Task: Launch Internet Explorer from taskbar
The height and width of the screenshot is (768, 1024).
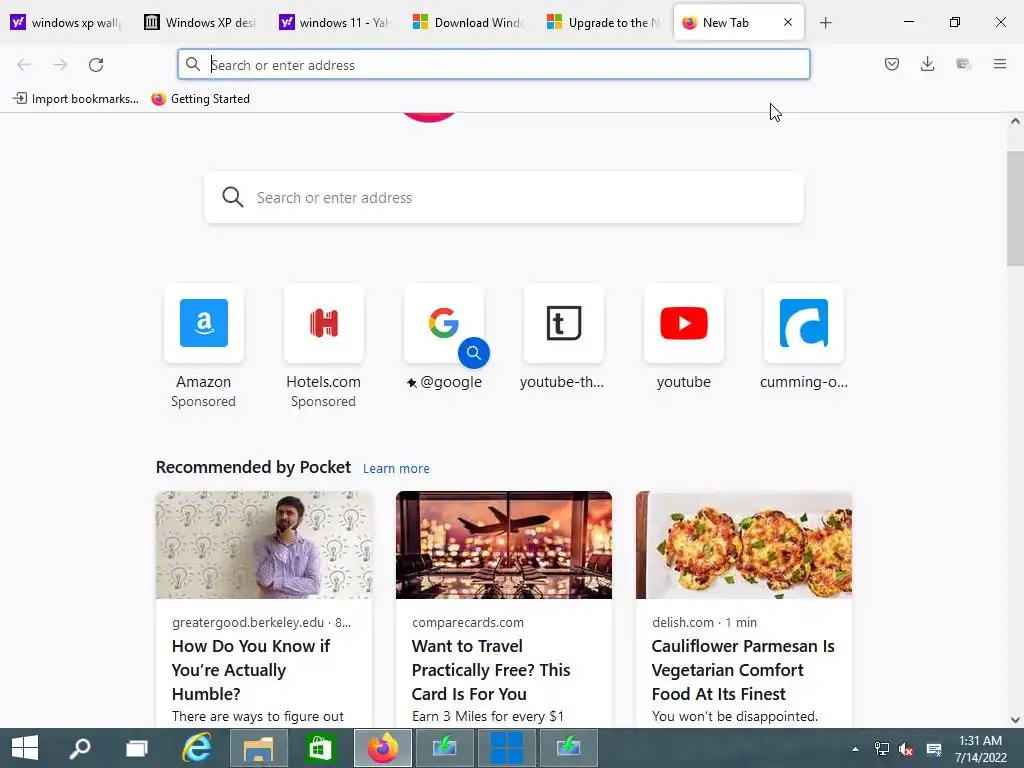Action: click(197, 748)
